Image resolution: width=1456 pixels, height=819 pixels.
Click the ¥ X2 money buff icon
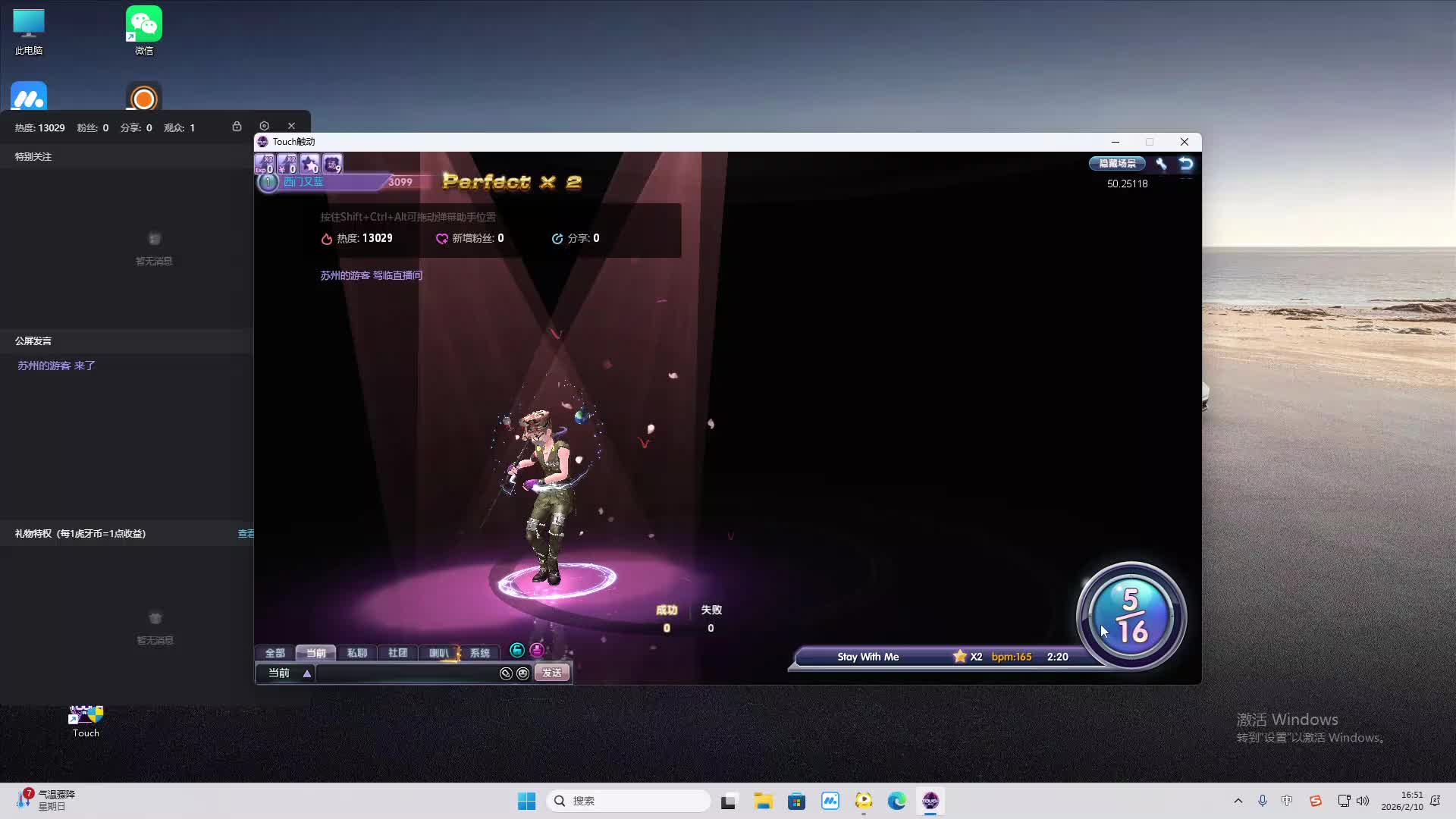(x=287, y=164)
